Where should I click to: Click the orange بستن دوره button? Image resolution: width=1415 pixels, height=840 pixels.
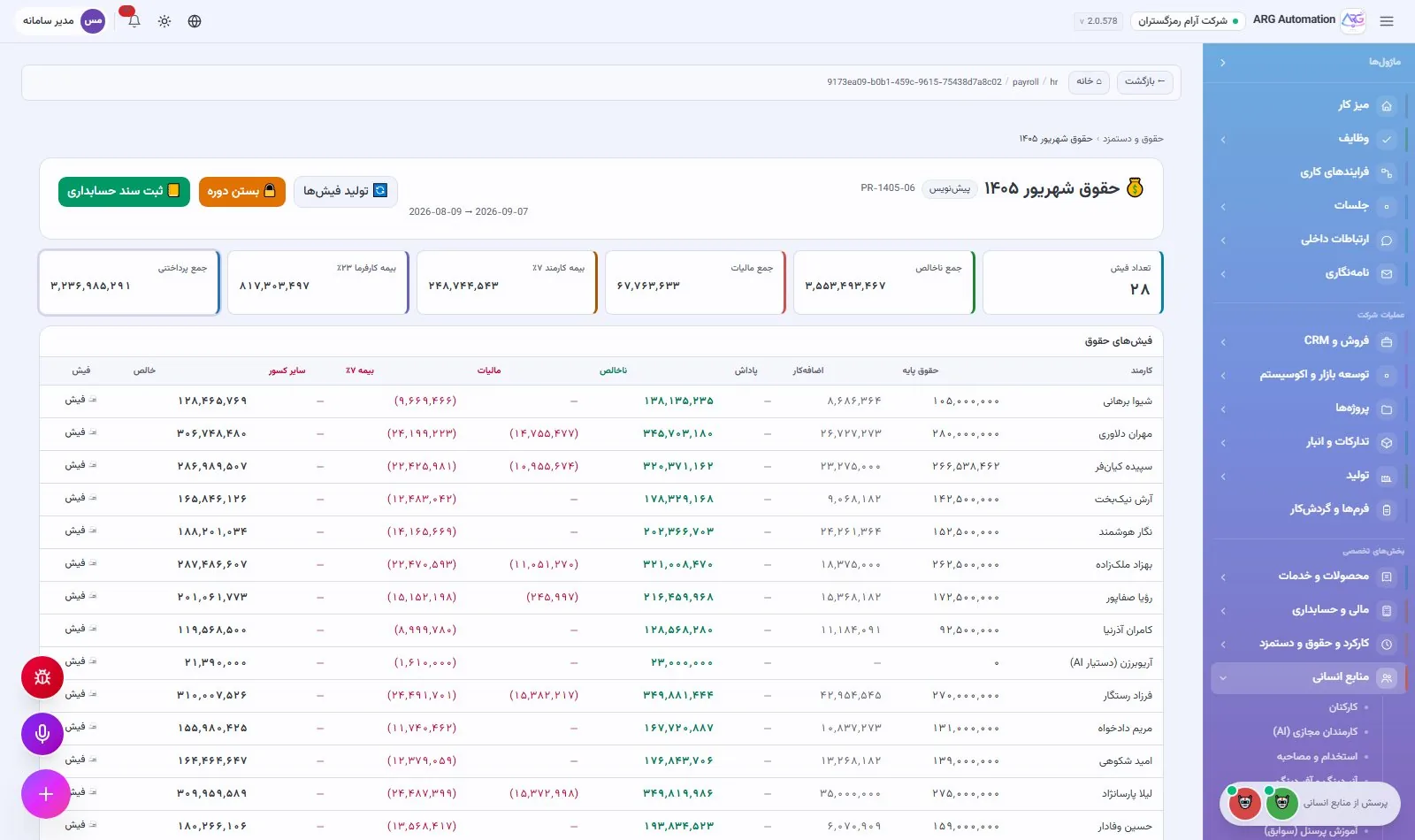tap(242, 191)
